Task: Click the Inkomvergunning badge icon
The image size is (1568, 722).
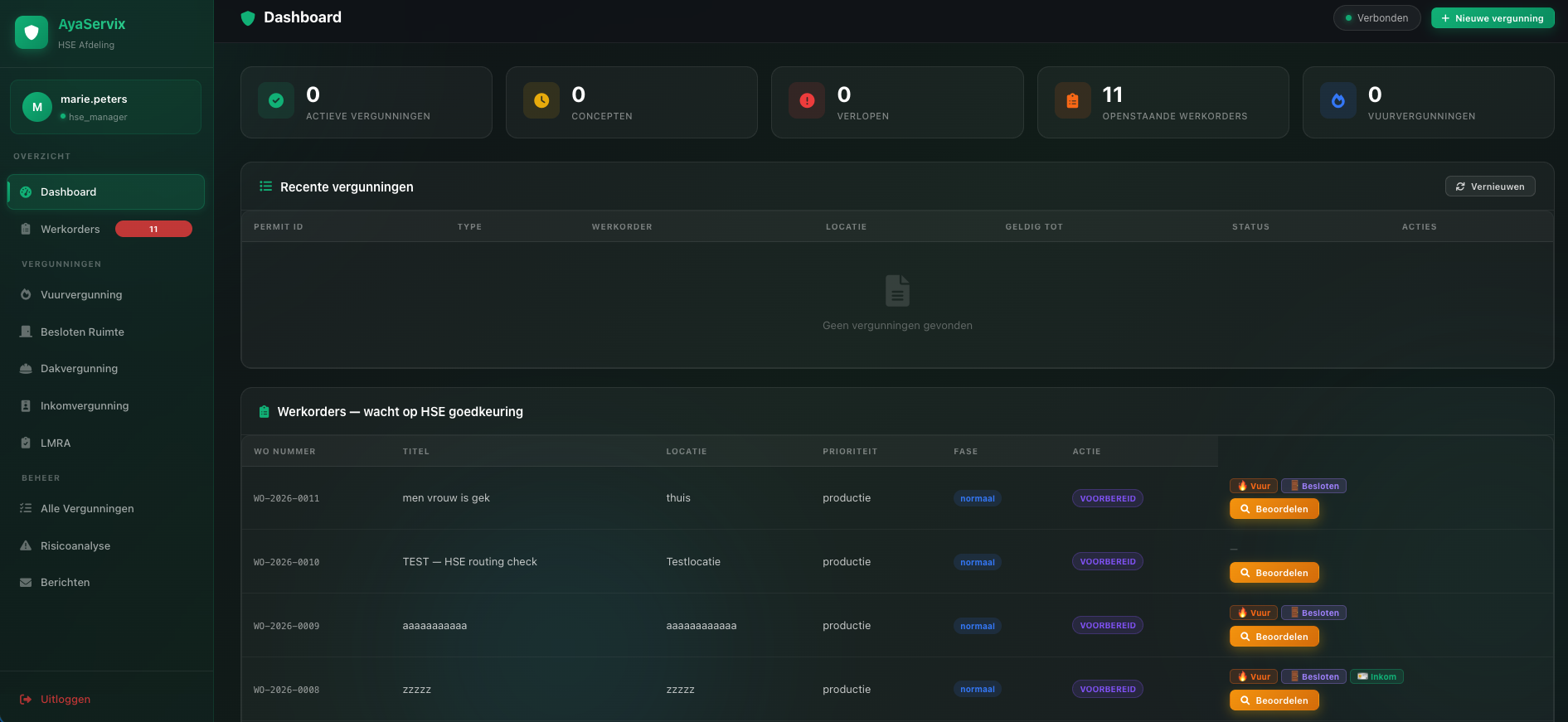Action: coord(26,406)
